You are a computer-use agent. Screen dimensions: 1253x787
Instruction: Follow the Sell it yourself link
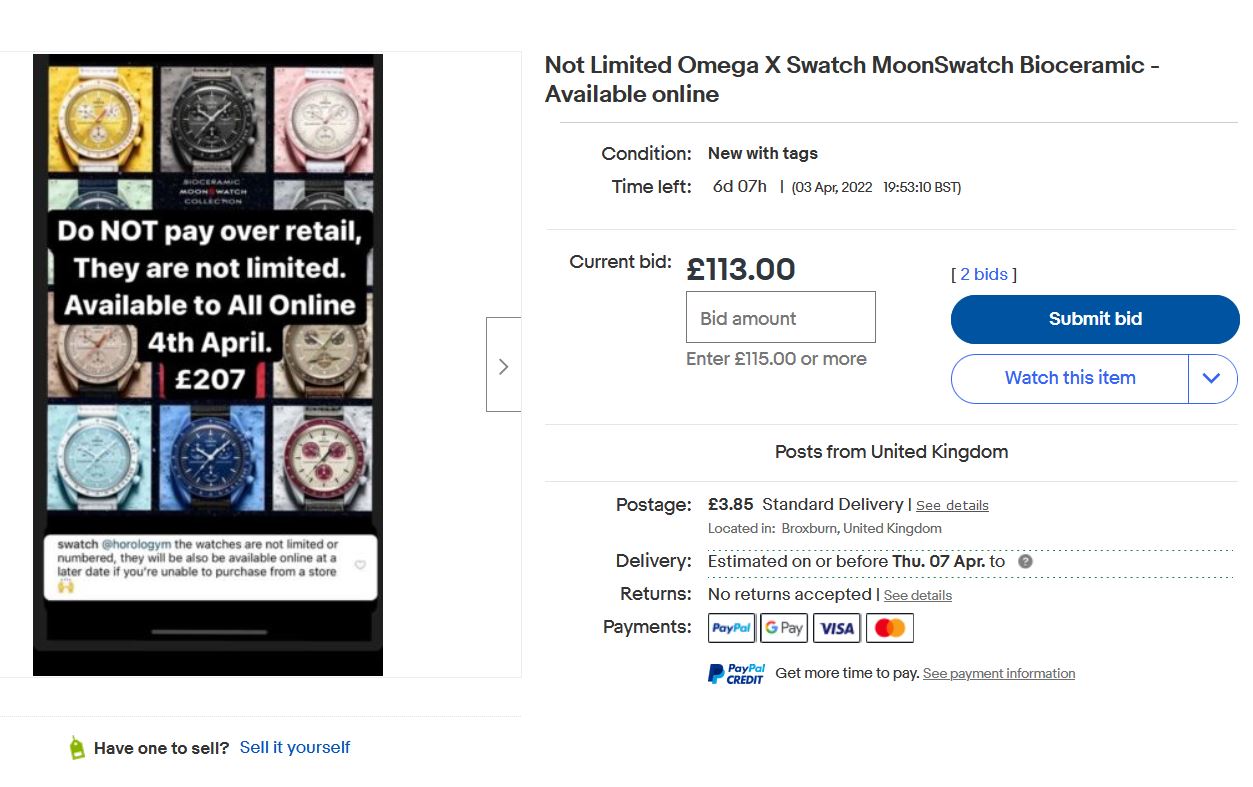tap(295, 747)
